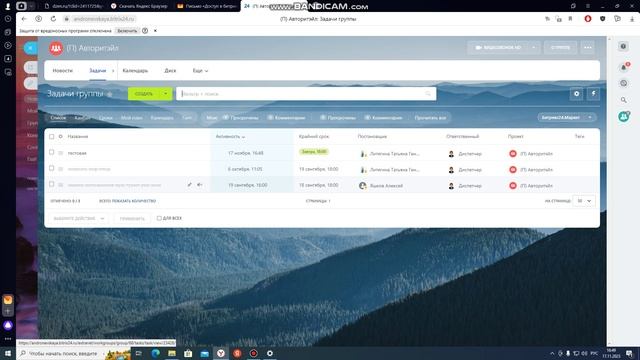Screen dimensions: 640x360
Task: Click the table settings gear in header row
Action: 60,136
